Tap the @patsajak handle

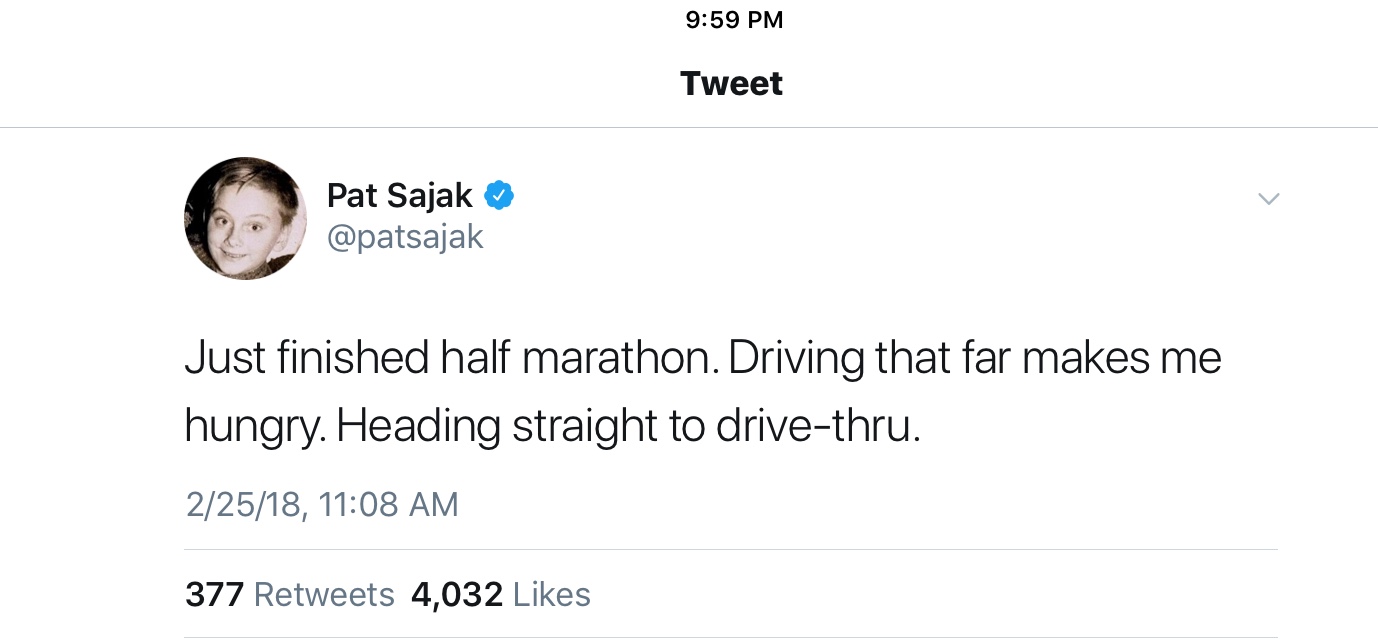405,237
